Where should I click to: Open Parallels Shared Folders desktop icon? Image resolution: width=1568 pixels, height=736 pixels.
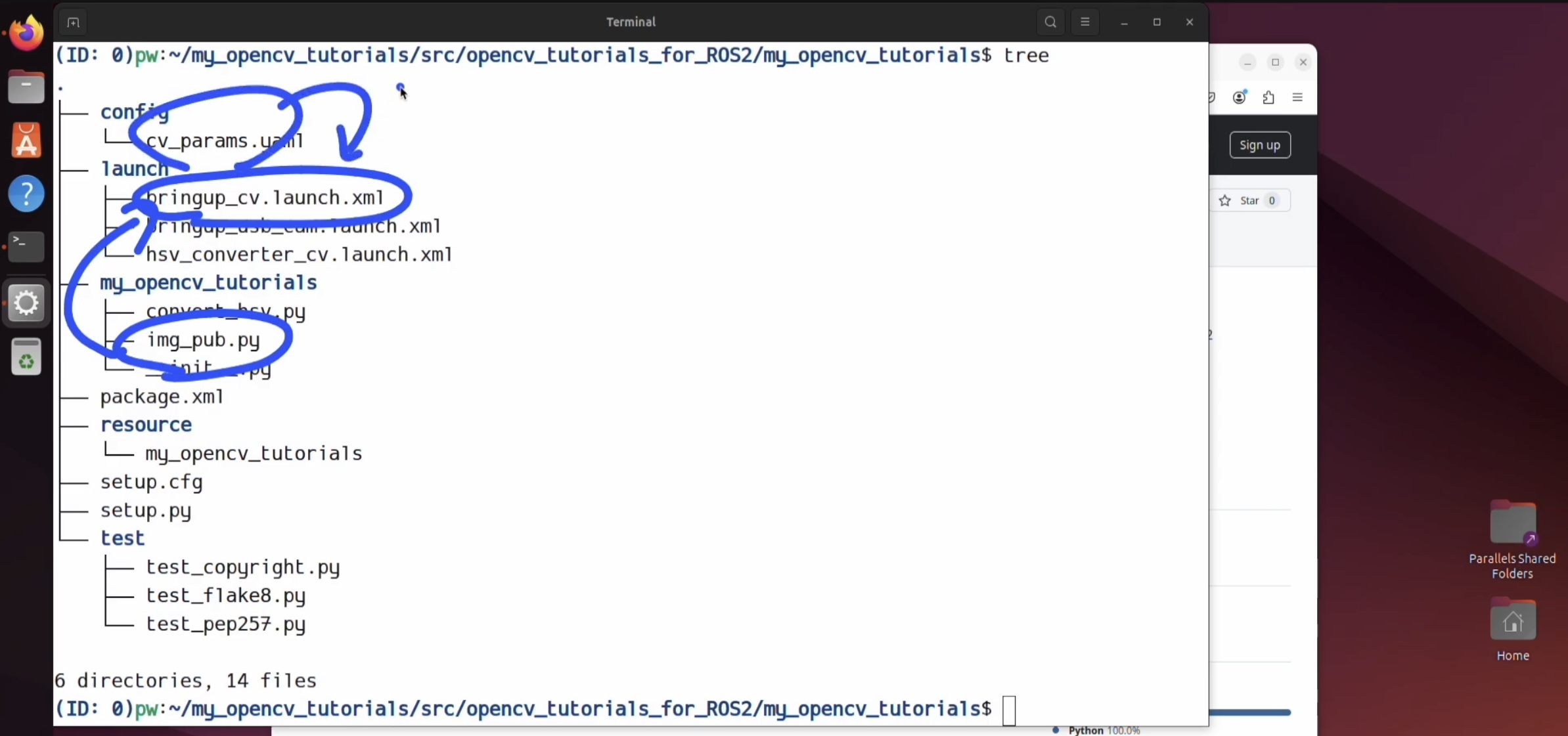[1512, 523]
